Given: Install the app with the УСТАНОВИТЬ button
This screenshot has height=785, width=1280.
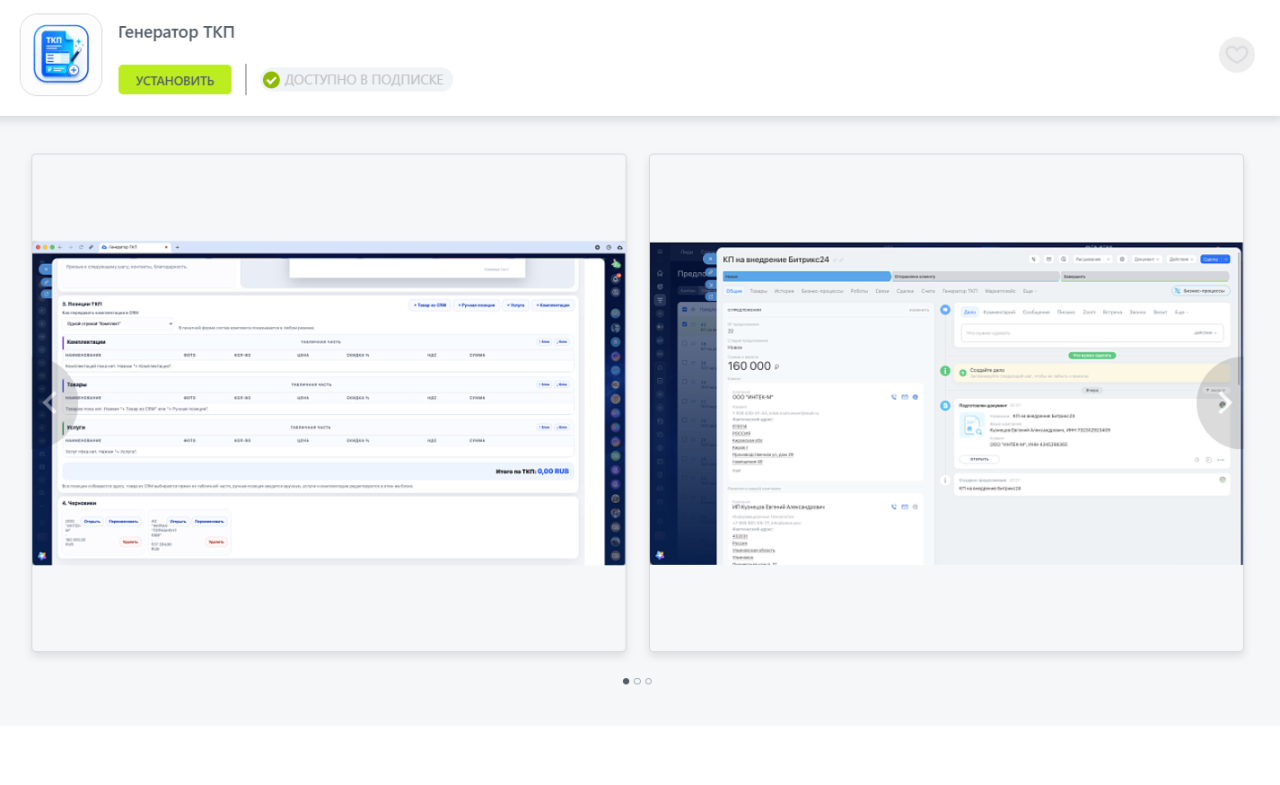Looking at the screenshot, I should coord(175,80).
